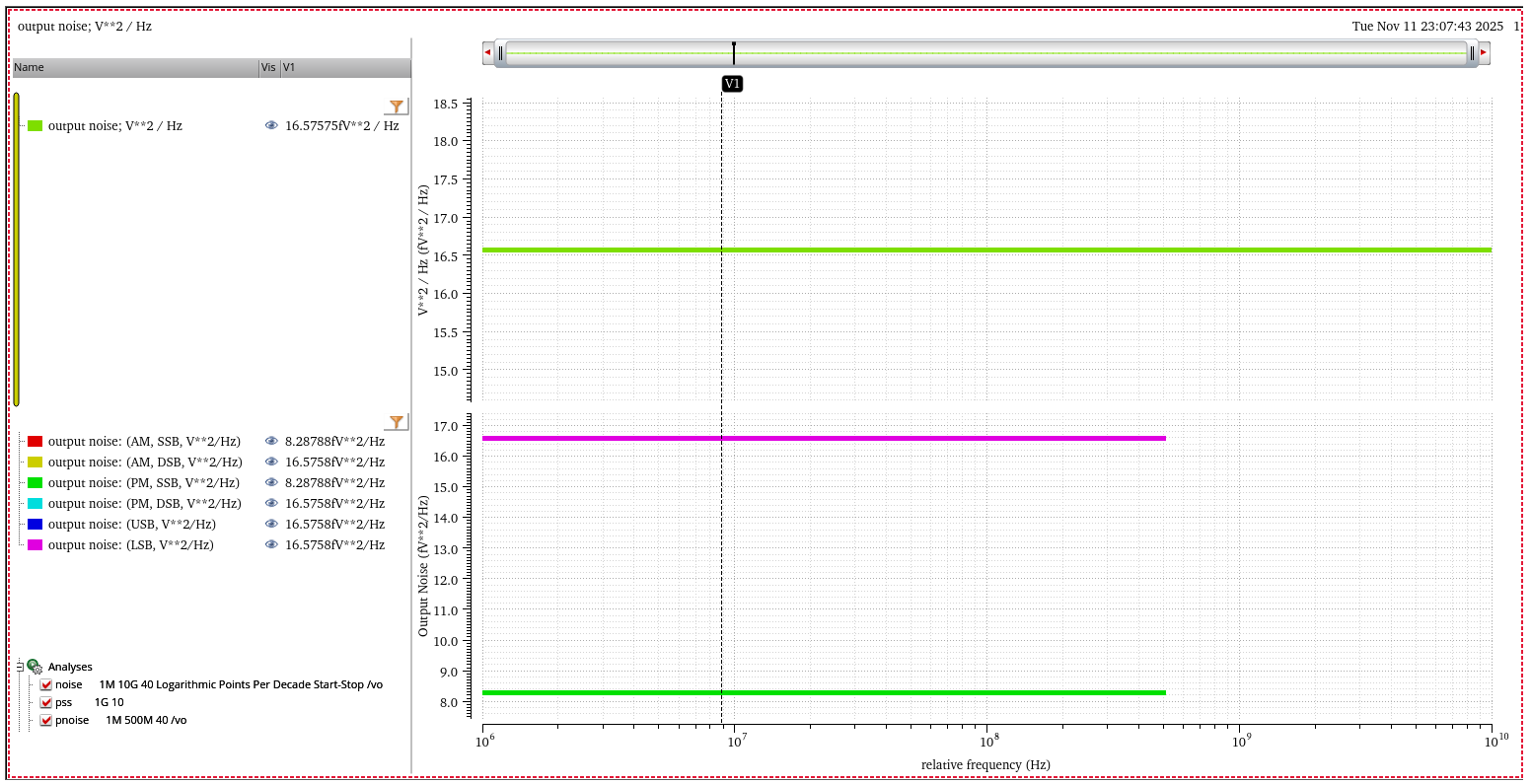Click the yellow vertical strip selection bar
This screenshot has height=784, width=1531.
17,249
